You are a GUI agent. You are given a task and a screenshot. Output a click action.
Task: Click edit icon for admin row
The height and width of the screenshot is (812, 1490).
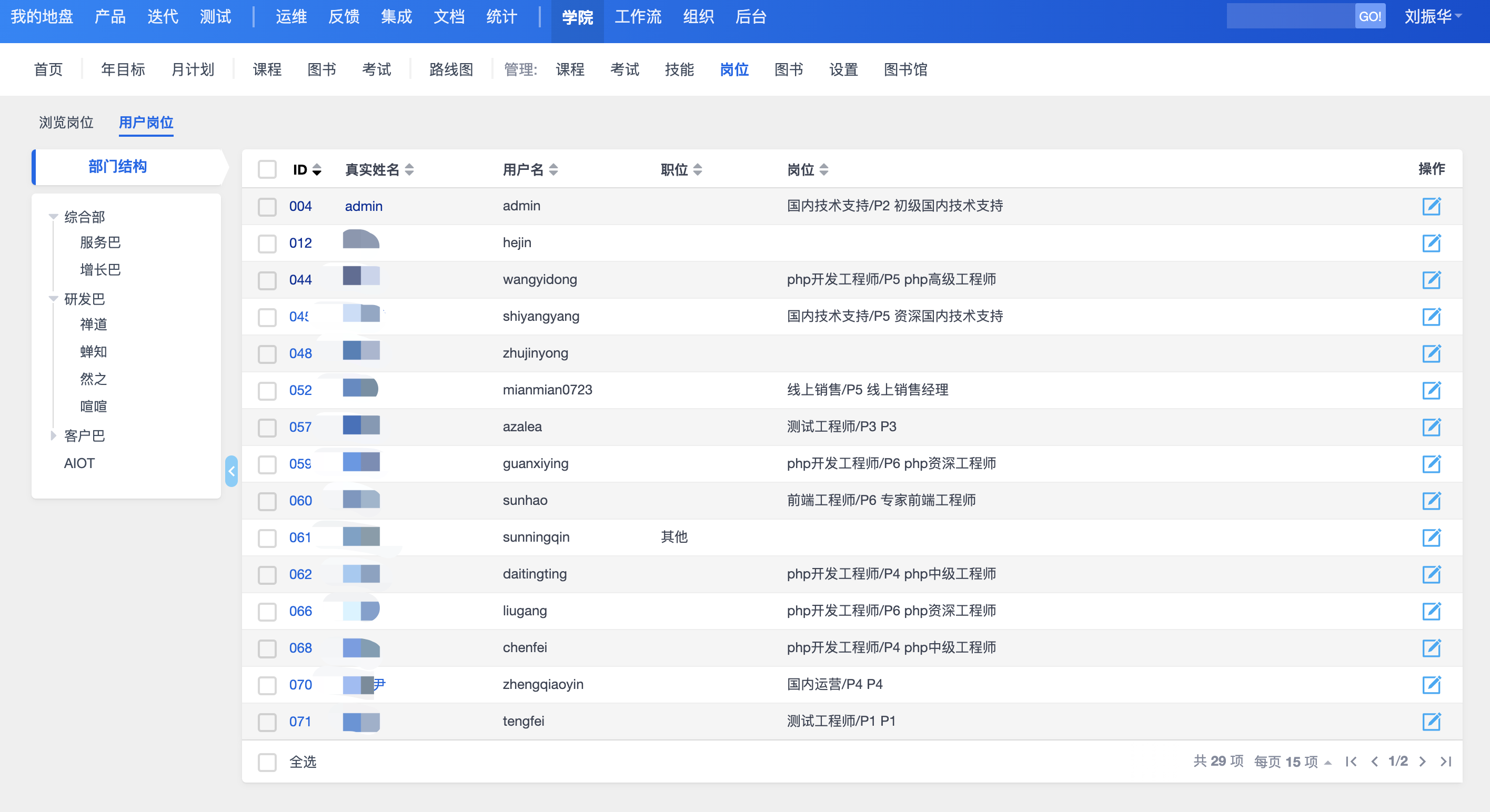[1431, 207]
